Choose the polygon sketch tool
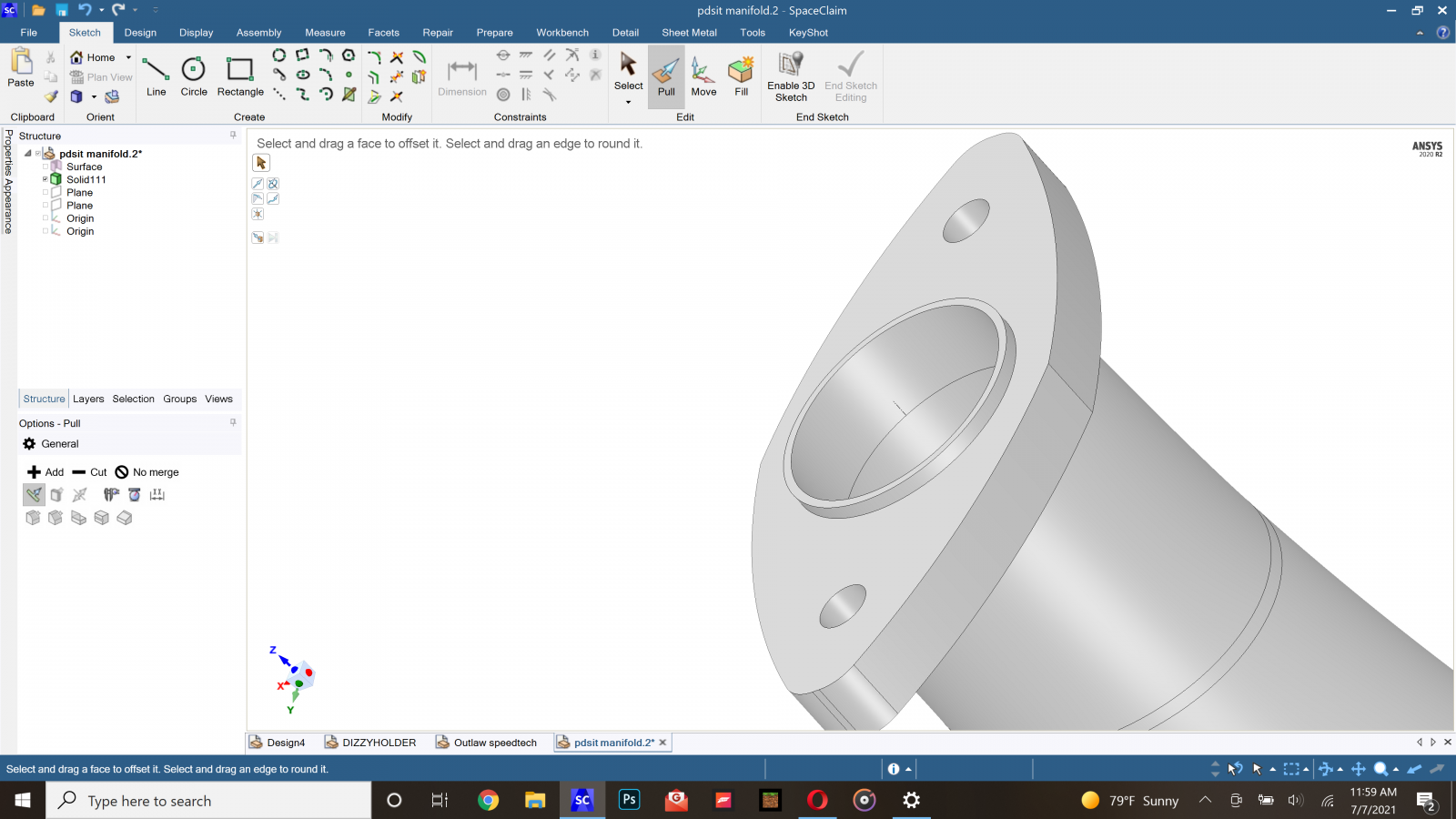Image resolution: width=1456 pixels, height=819 pixels. pyautogui.click(x=349, y=56)
